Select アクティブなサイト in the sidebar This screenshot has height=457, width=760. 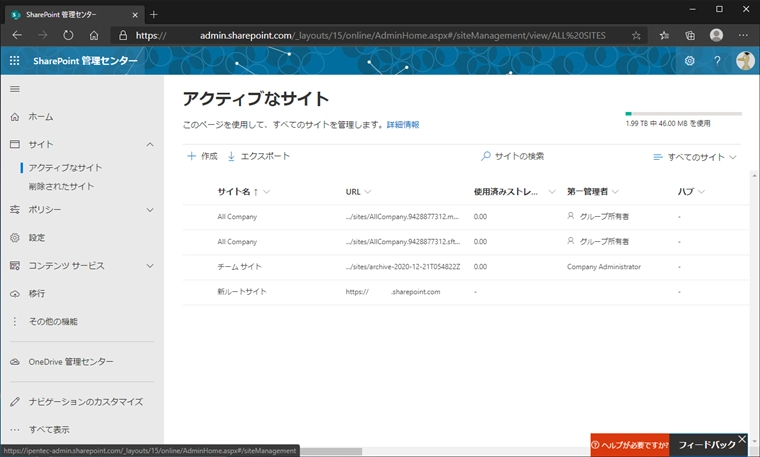coord(65,168)
